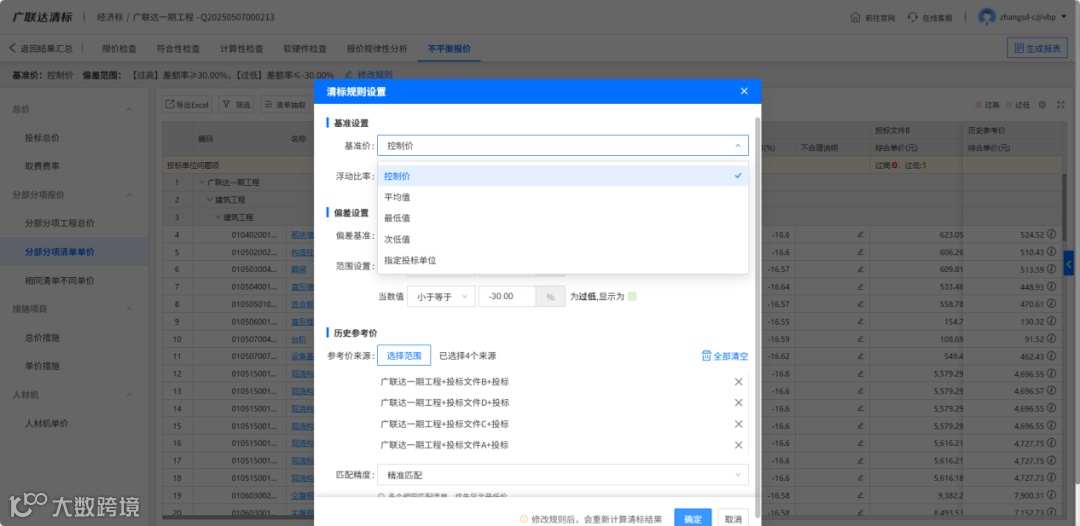Cancel dialog with 取消 button
This screenshot has height=526, width=1080.
(x=734, y=519)
